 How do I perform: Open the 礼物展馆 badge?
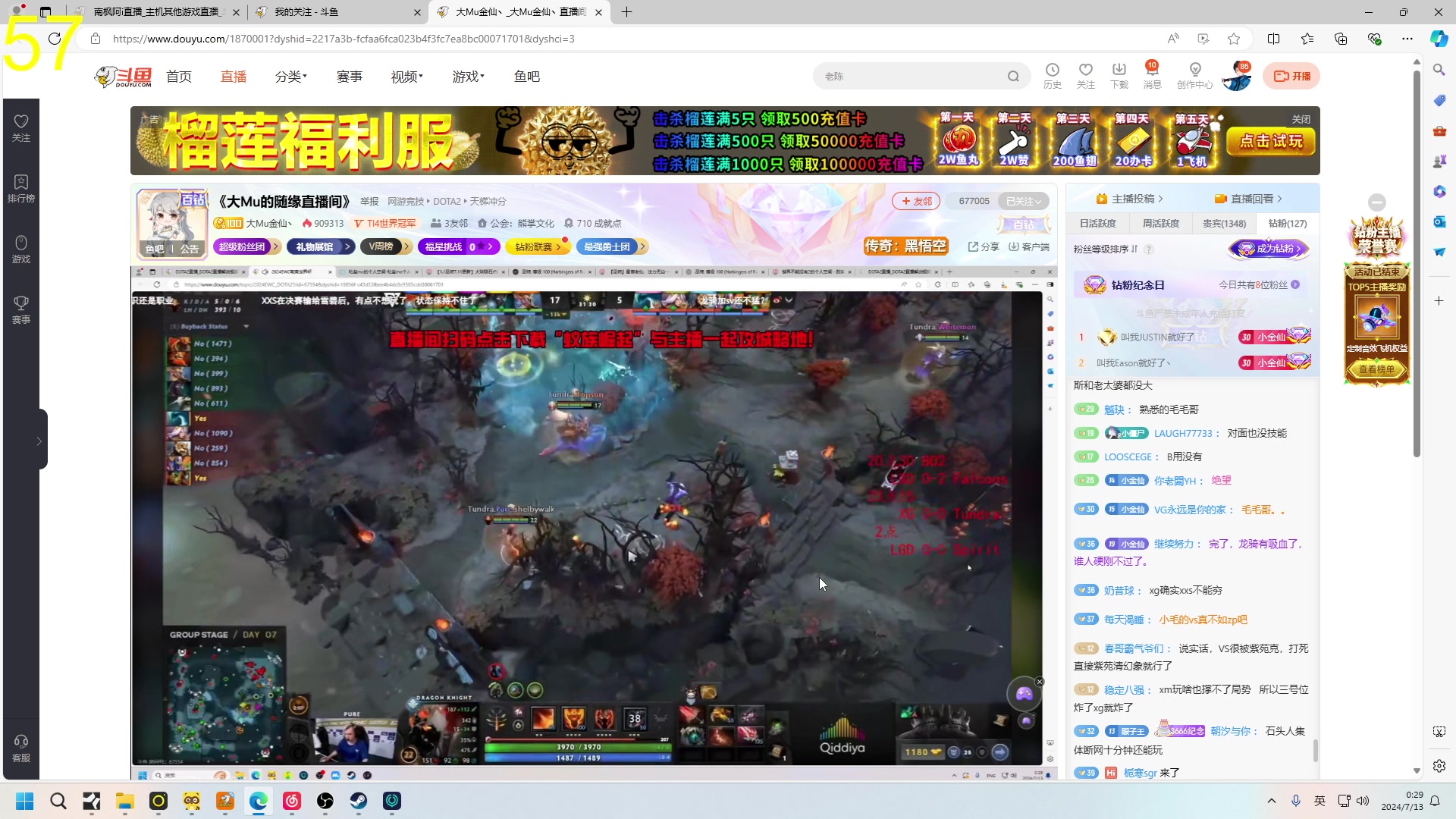click(x=319, y=246)
